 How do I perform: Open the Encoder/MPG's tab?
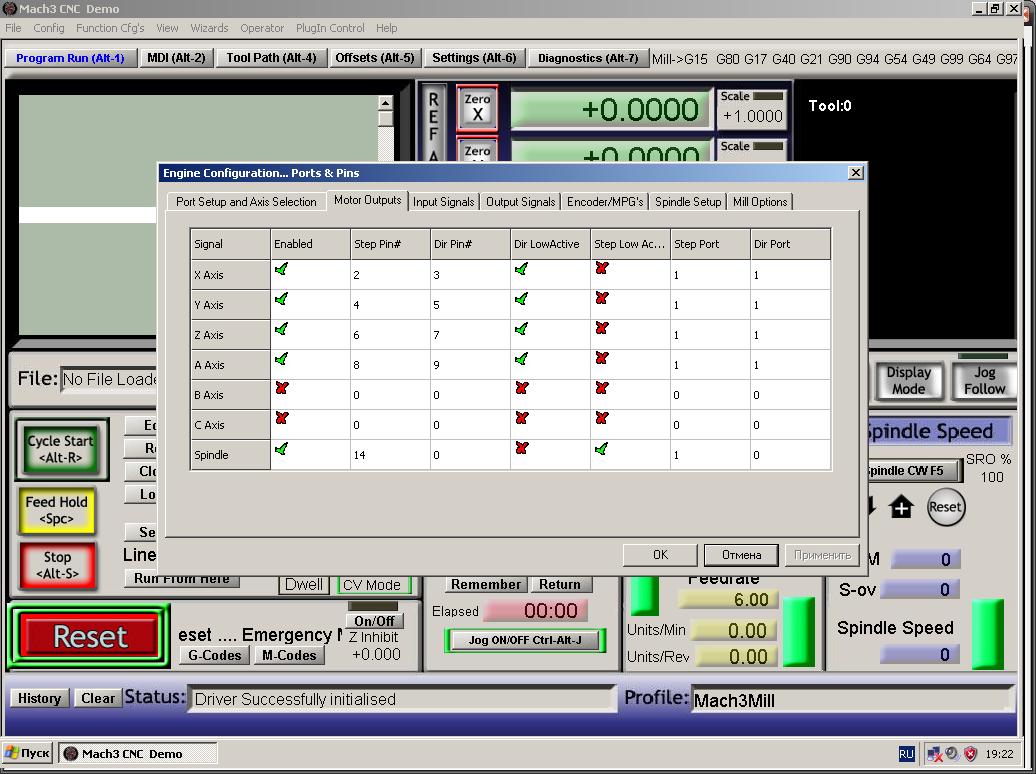(605, 202)
